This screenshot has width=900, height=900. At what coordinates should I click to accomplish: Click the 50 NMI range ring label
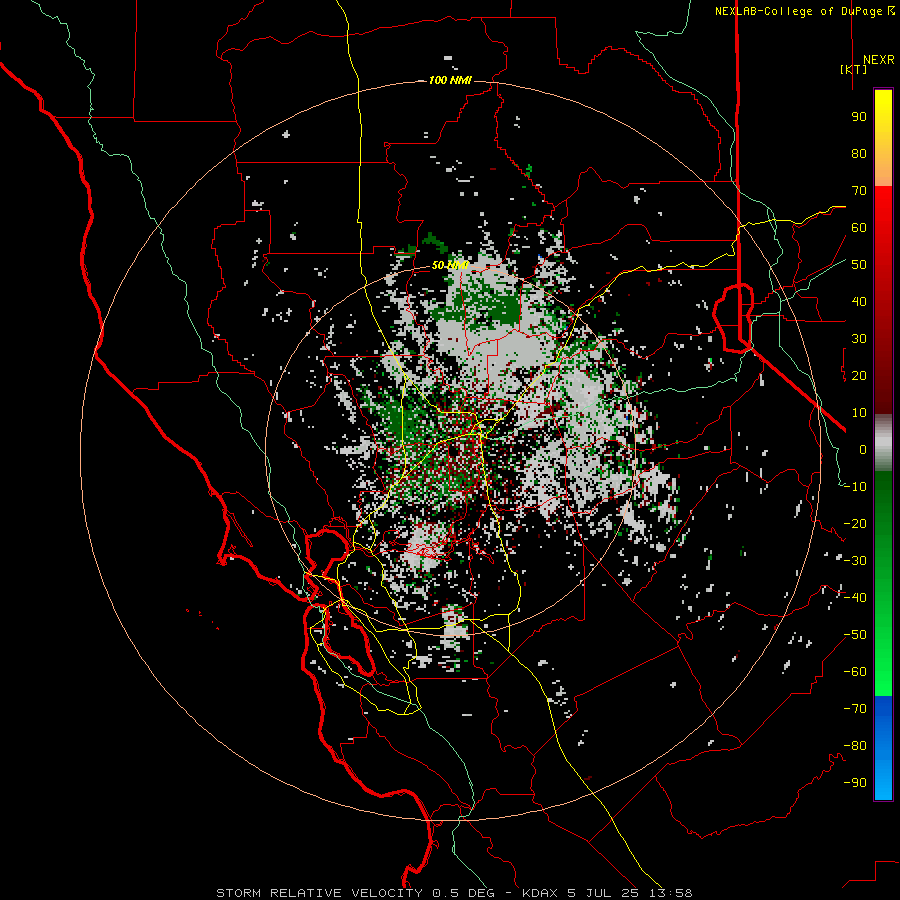tap(451, 265)
